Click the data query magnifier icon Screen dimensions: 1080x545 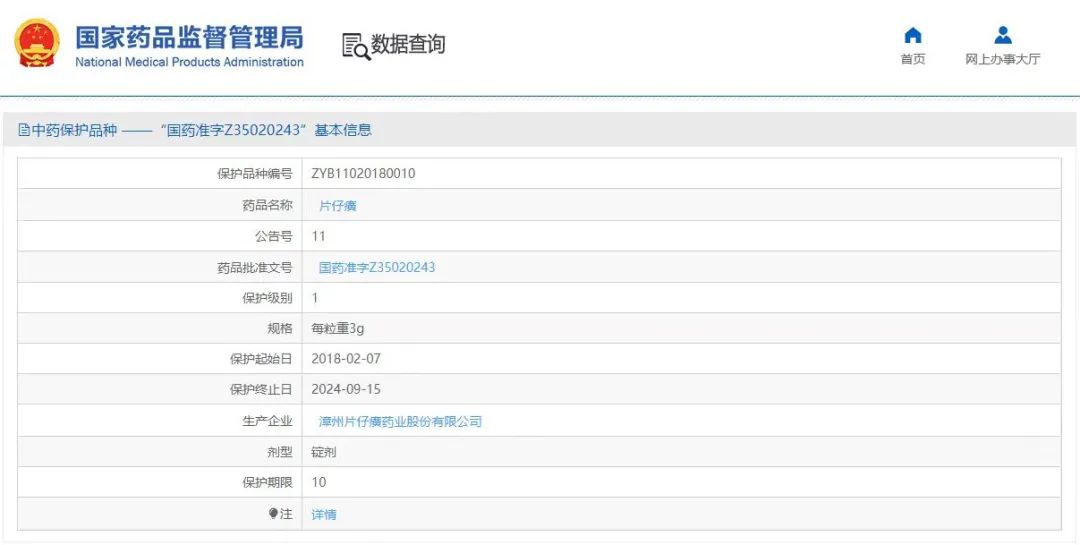click(x=356, y=46)
